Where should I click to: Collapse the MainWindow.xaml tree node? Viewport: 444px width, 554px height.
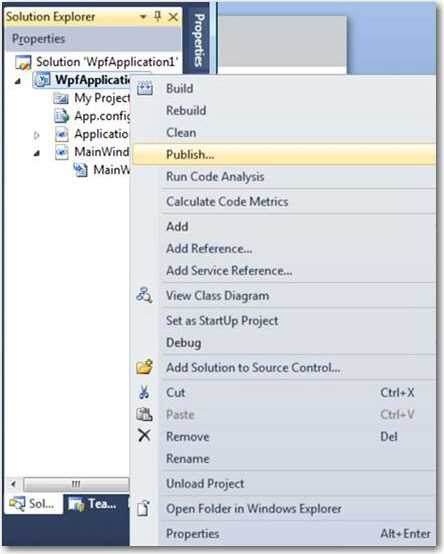tap(36, 154)
